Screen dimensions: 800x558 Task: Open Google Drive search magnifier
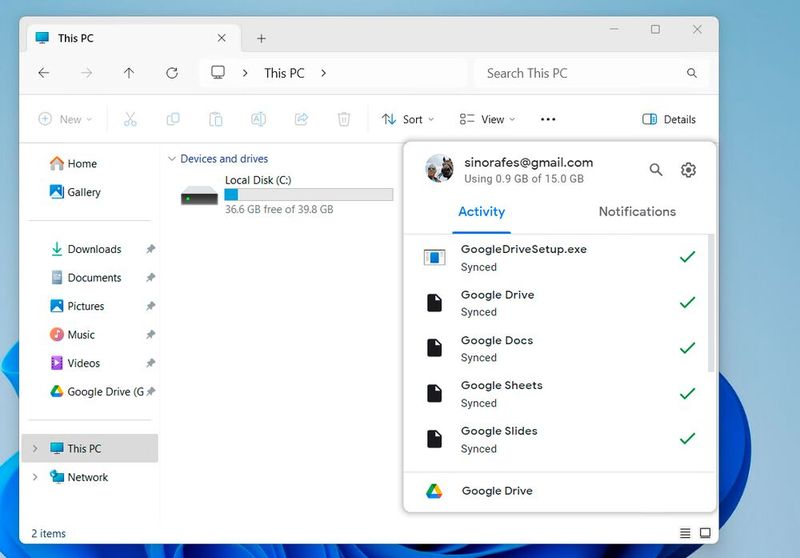click(x=656, y=169)
